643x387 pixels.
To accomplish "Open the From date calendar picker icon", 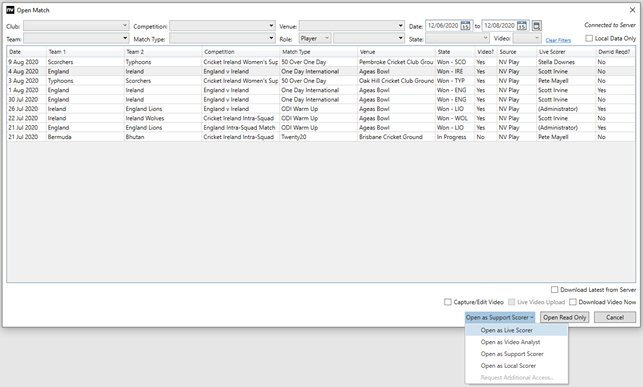I will point(465,26).
